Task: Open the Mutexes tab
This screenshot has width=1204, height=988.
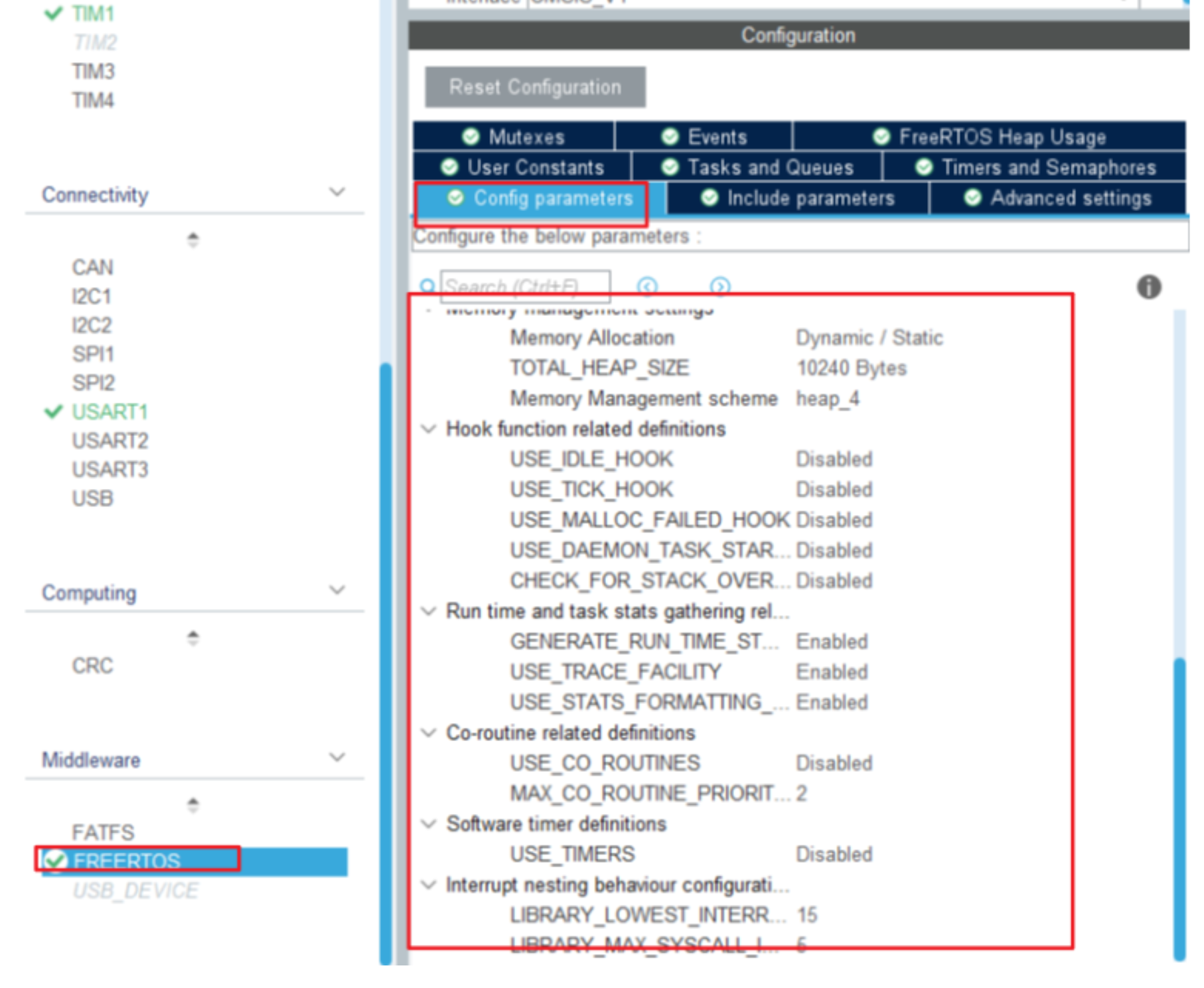Action: coord(514,137)
